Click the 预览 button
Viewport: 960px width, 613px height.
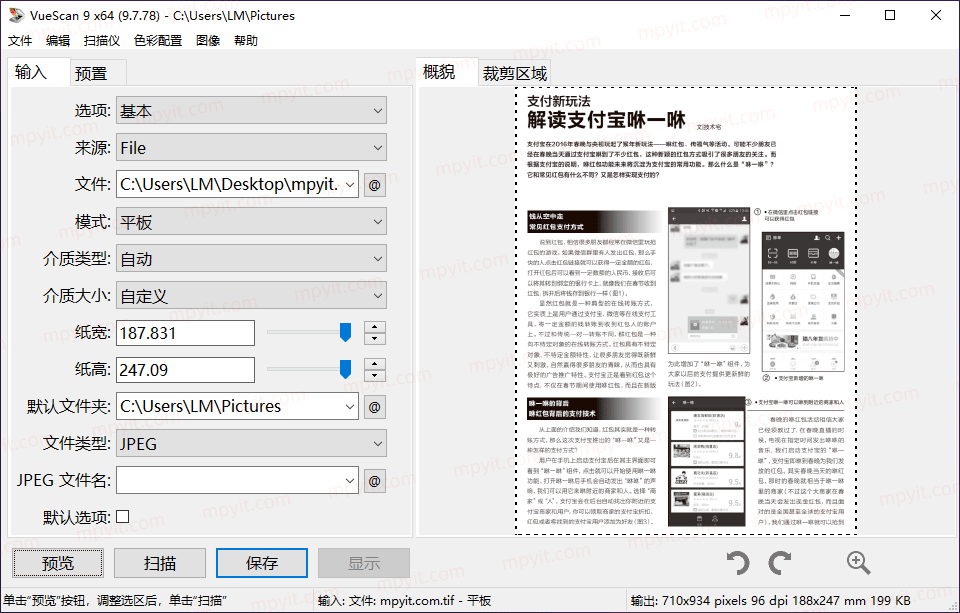(x=57, y=562)
